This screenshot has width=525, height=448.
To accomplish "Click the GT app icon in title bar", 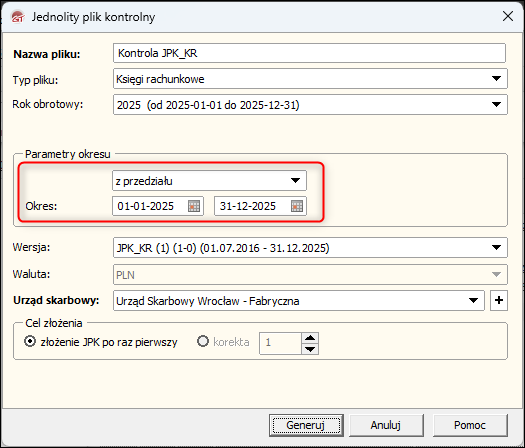I will click(x=17, y=17).
